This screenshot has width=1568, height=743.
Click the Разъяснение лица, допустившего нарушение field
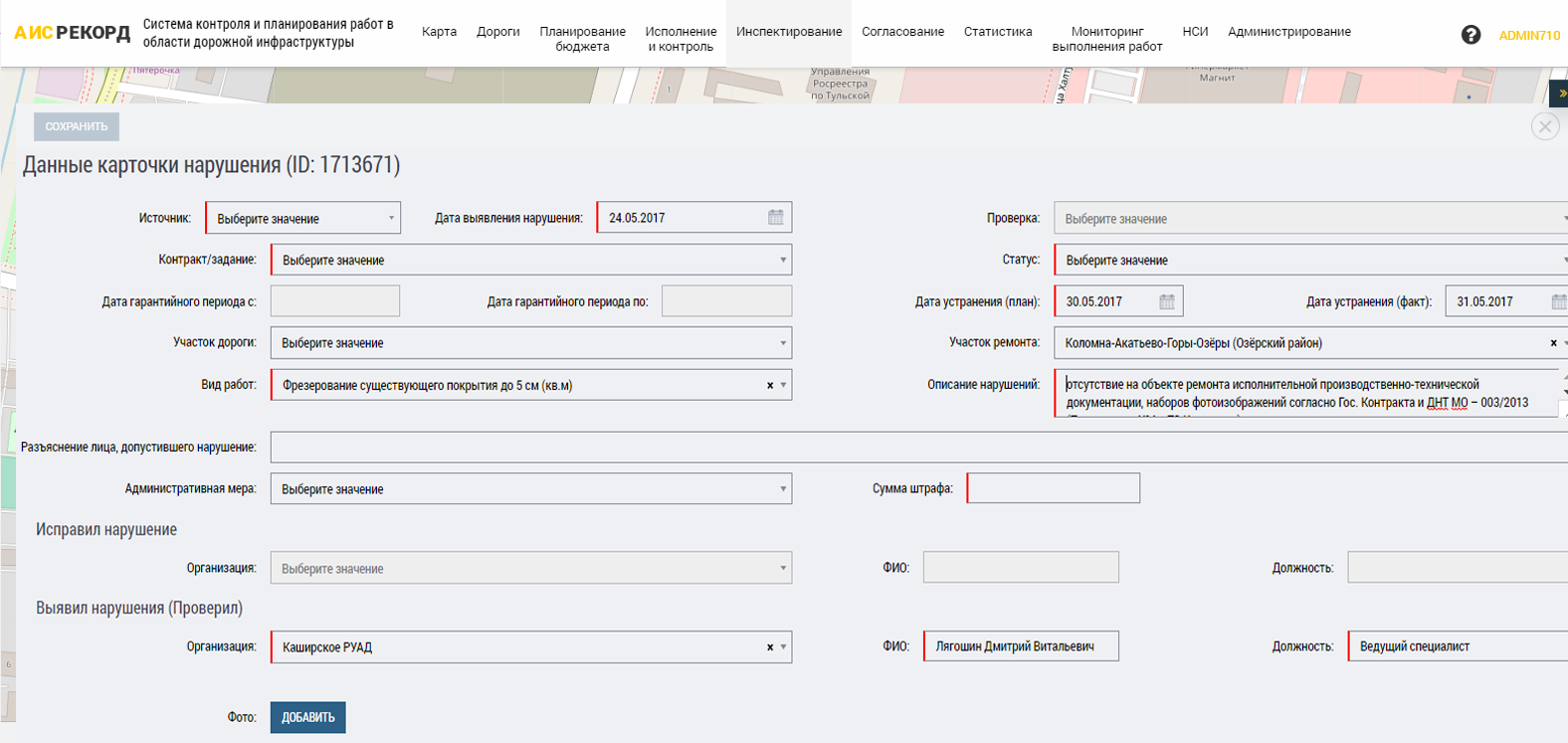click(919, 447)
